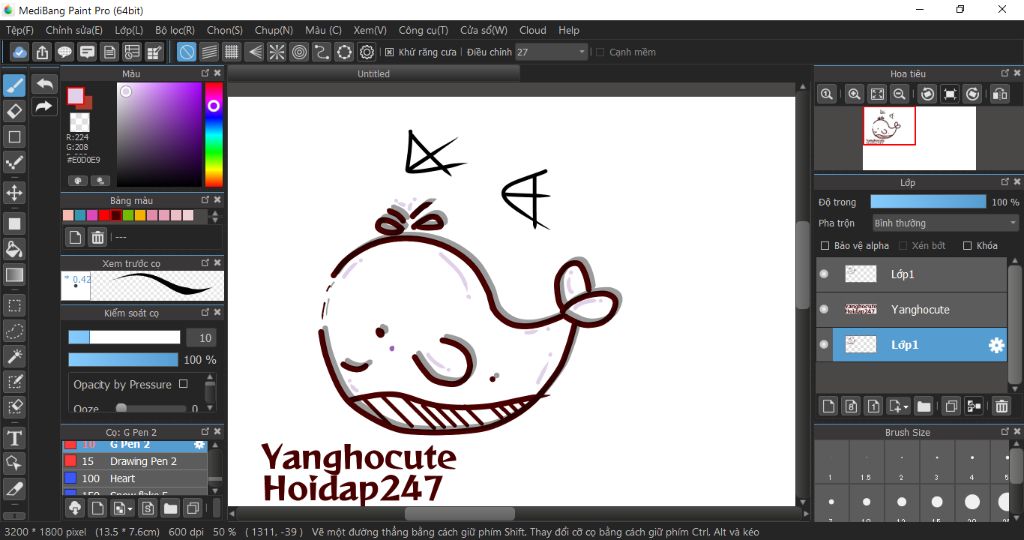Screen dimensions: 1024x540
Task: Open the Điều chỉnh value dropdown
Action: click(x=552, y=52)
